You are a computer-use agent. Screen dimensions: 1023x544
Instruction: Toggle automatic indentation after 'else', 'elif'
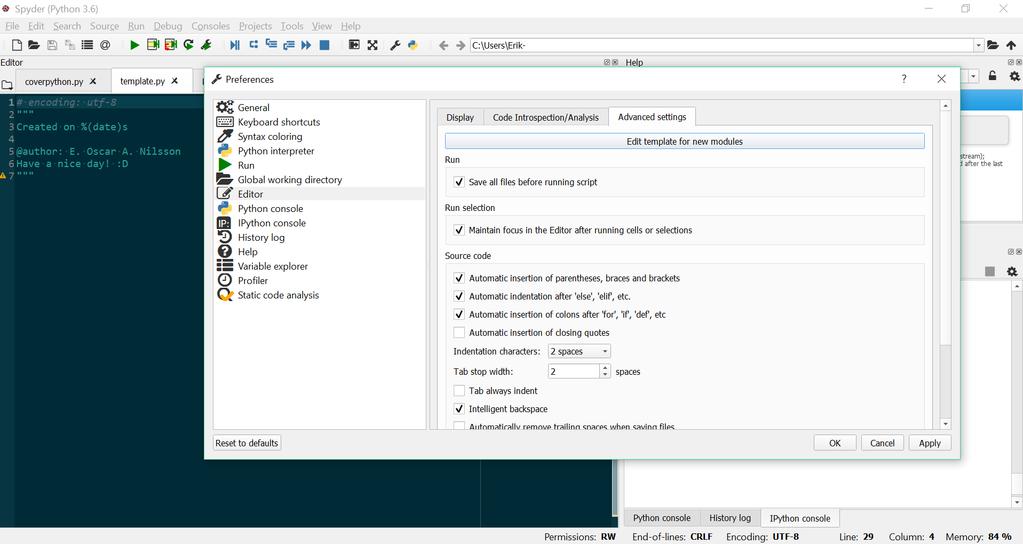(x=459, y=296)
